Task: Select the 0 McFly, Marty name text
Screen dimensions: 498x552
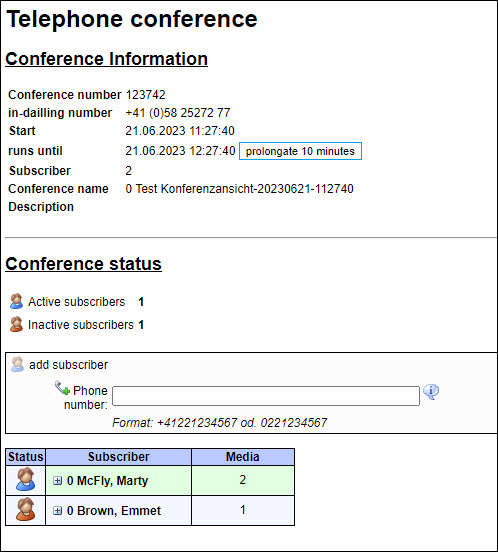Action: 107,481
